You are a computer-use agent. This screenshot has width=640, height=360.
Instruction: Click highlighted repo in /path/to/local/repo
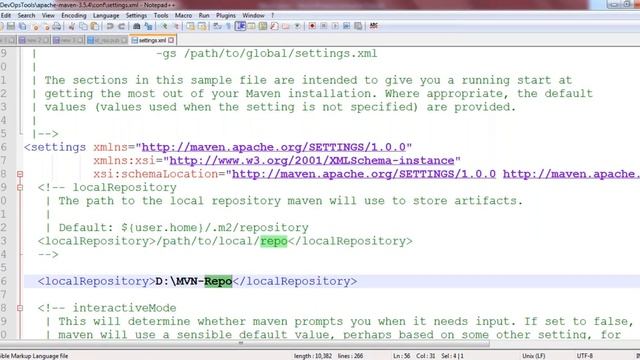(x=274, y=241)
